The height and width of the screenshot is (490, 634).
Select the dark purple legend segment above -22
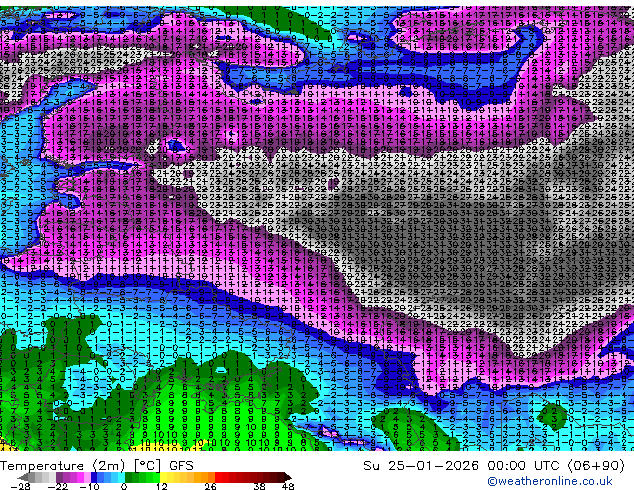[x=59, y=477]
